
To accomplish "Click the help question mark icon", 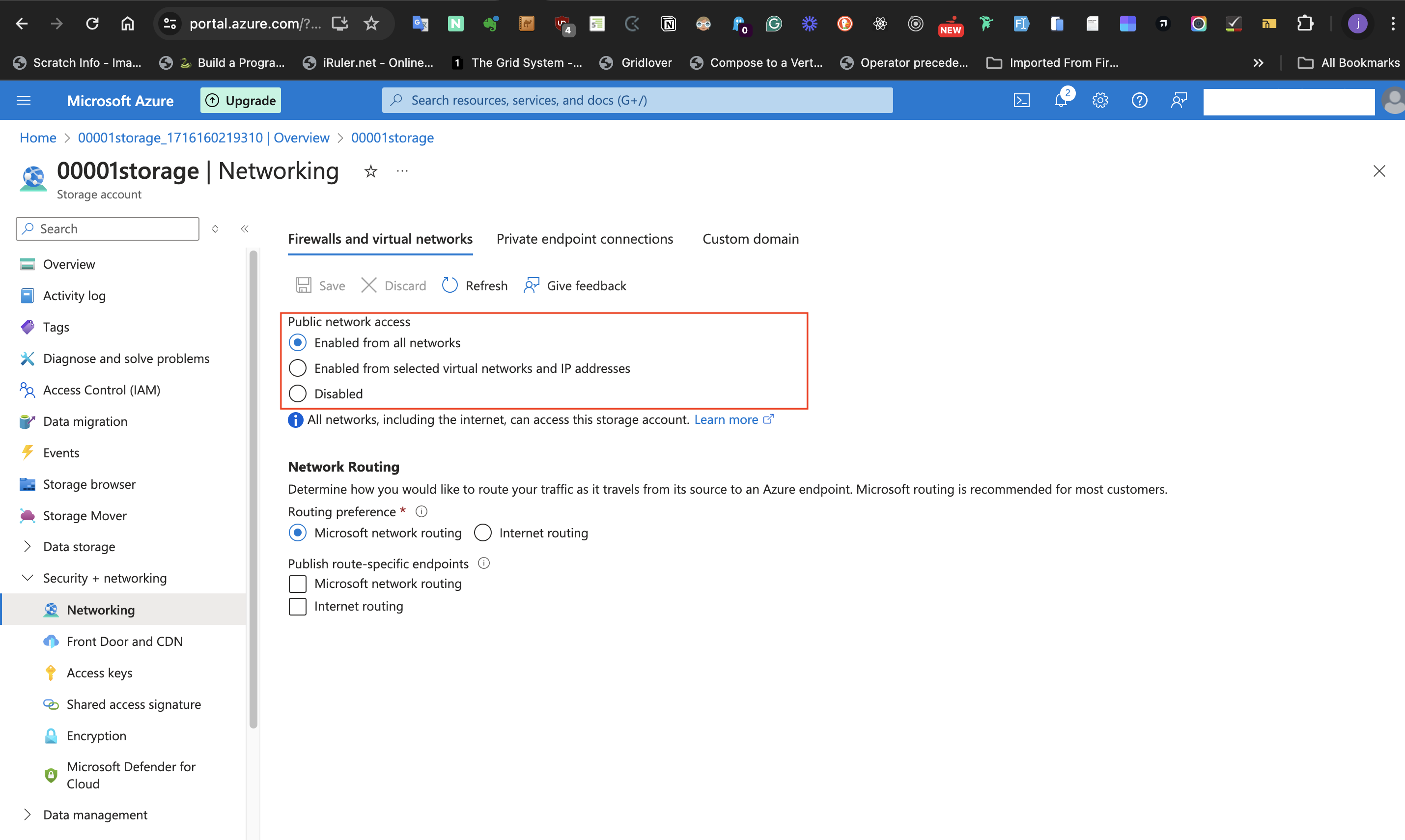I will (1139, 100).
